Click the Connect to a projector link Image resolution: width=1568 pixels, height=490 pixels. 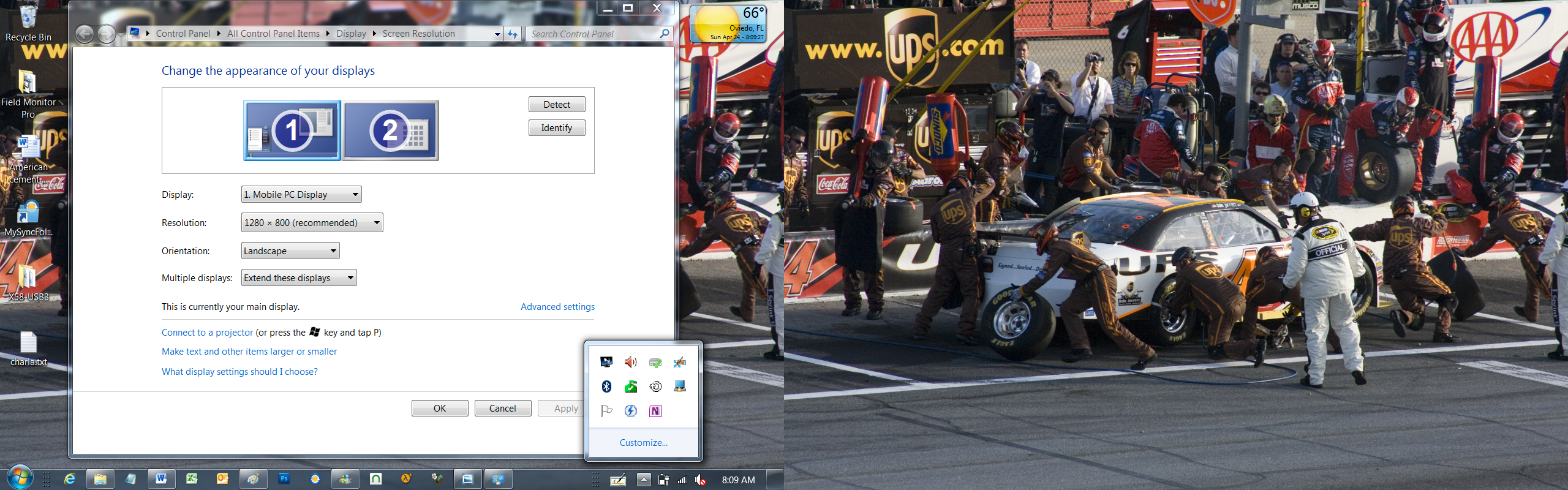pyautogui.click(x=207, y=333)
